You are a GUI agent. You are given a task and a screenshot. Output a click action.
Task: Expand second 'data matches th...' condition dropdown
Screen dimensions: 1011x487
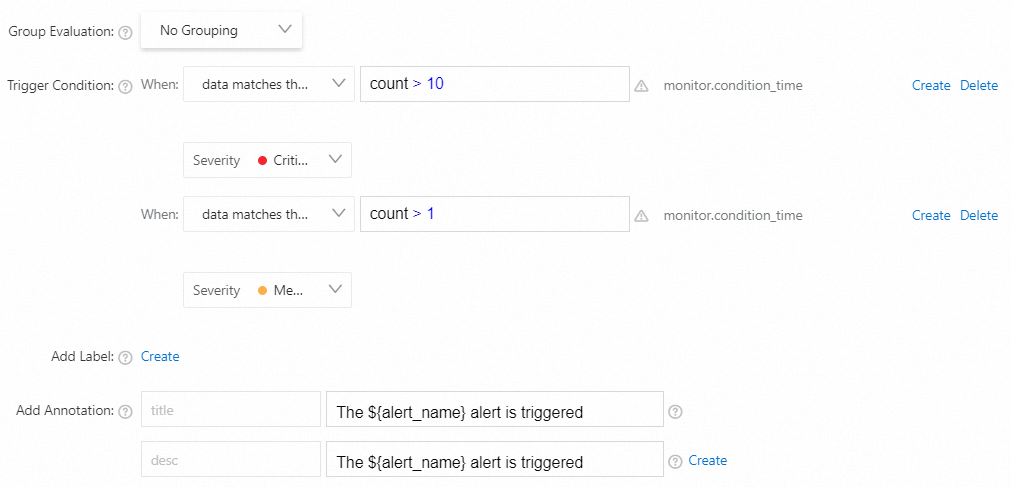268,215
